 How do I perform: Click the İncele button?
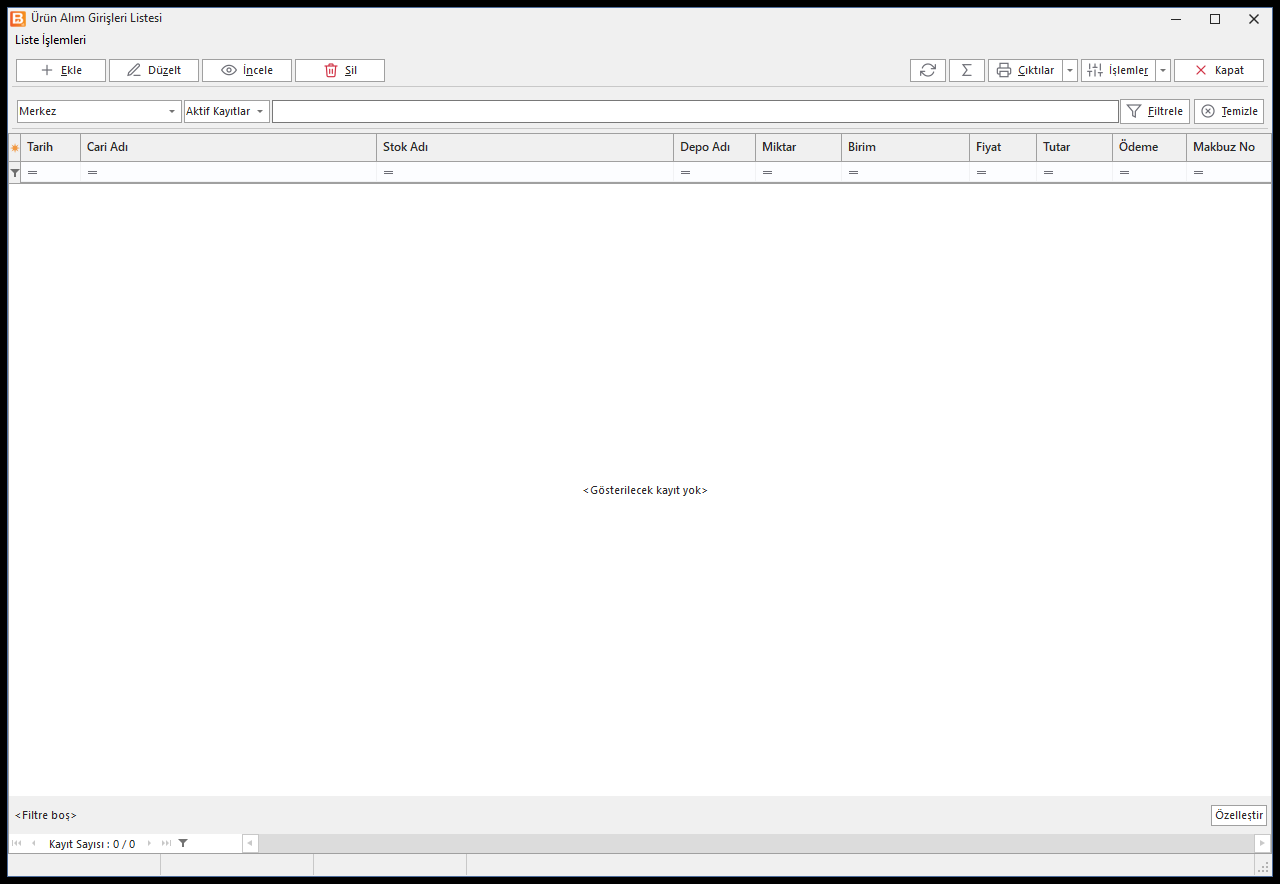[247, 70]
